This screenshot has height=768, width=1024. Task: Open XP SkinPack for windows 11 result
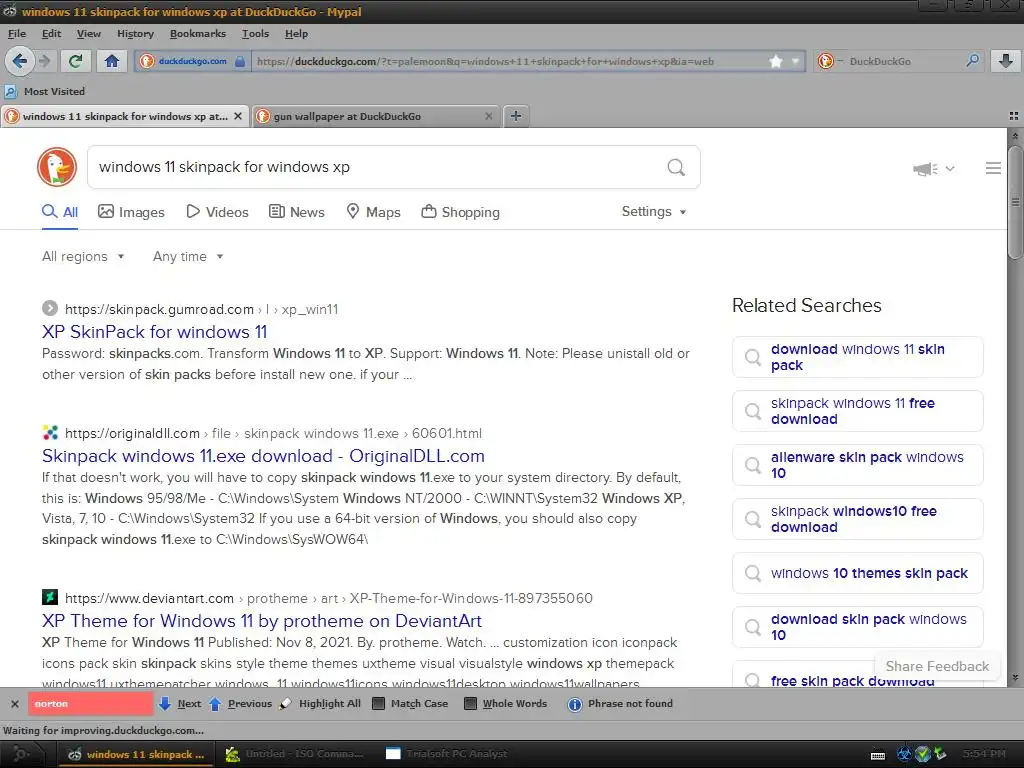[x=155, y=332]
